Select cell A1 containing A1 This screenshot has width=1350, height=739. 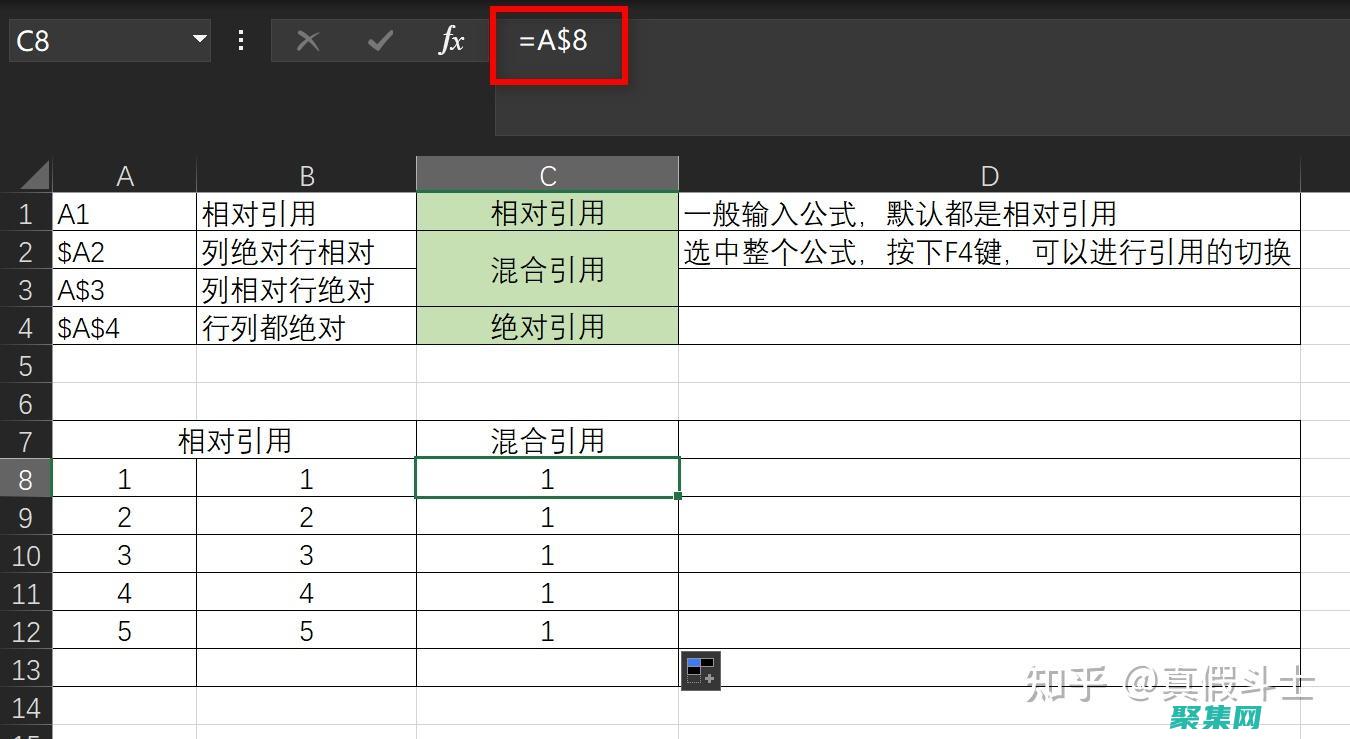tap(125, 212)
